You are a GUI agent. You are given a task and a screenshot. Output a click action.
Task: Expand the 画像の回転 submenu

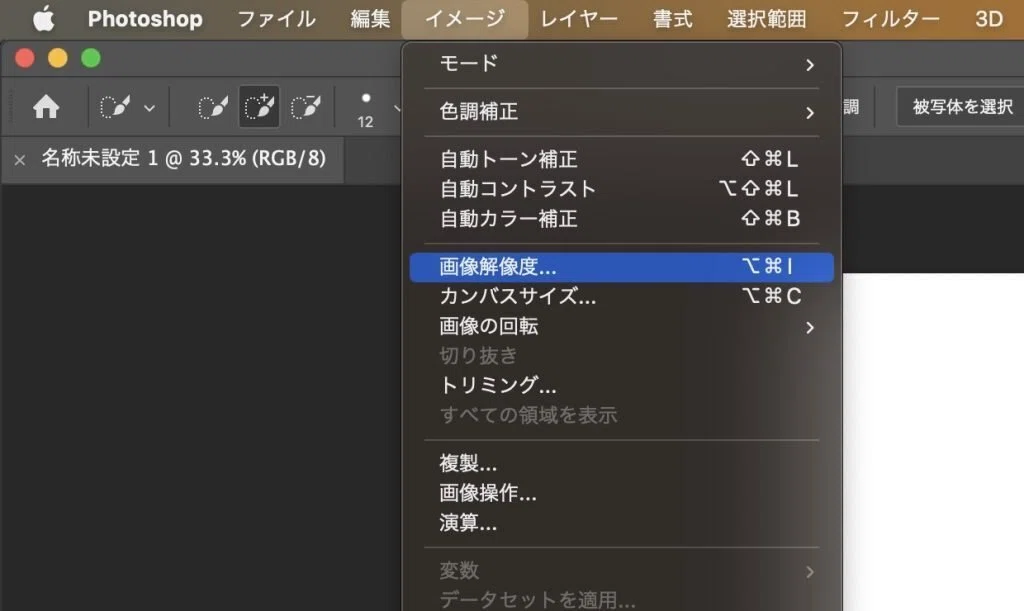[x=621, y=326]
